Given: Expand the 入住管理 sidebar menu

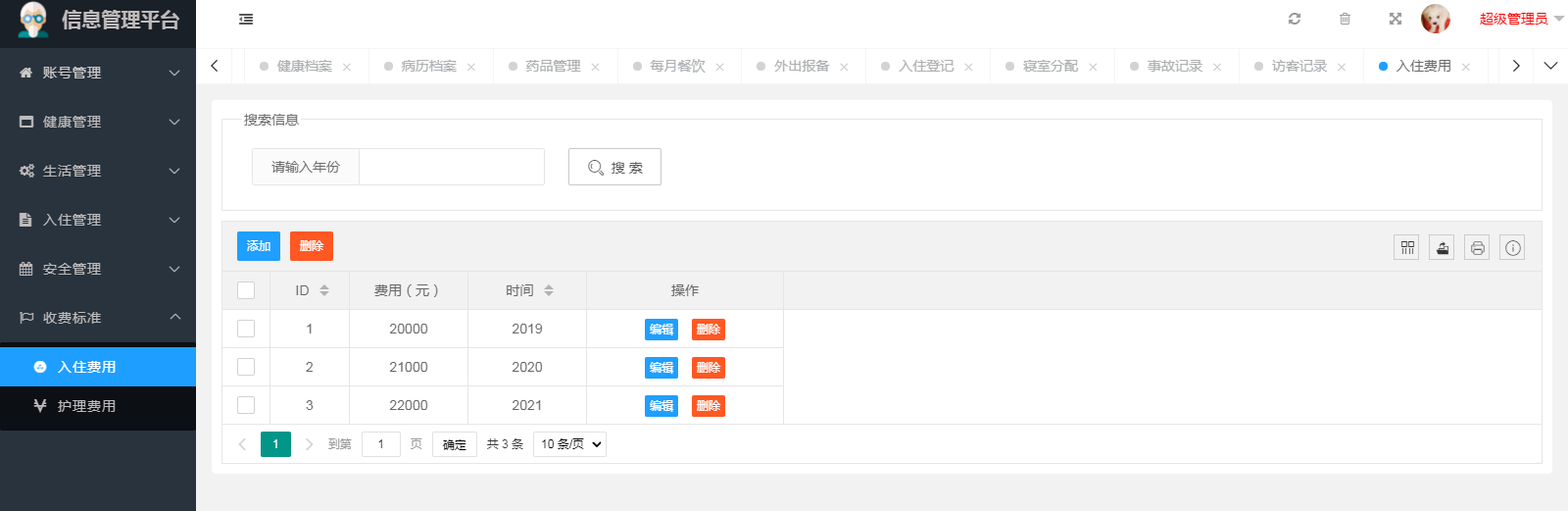Looking at the screenshot, I should [x=98, y=220].
